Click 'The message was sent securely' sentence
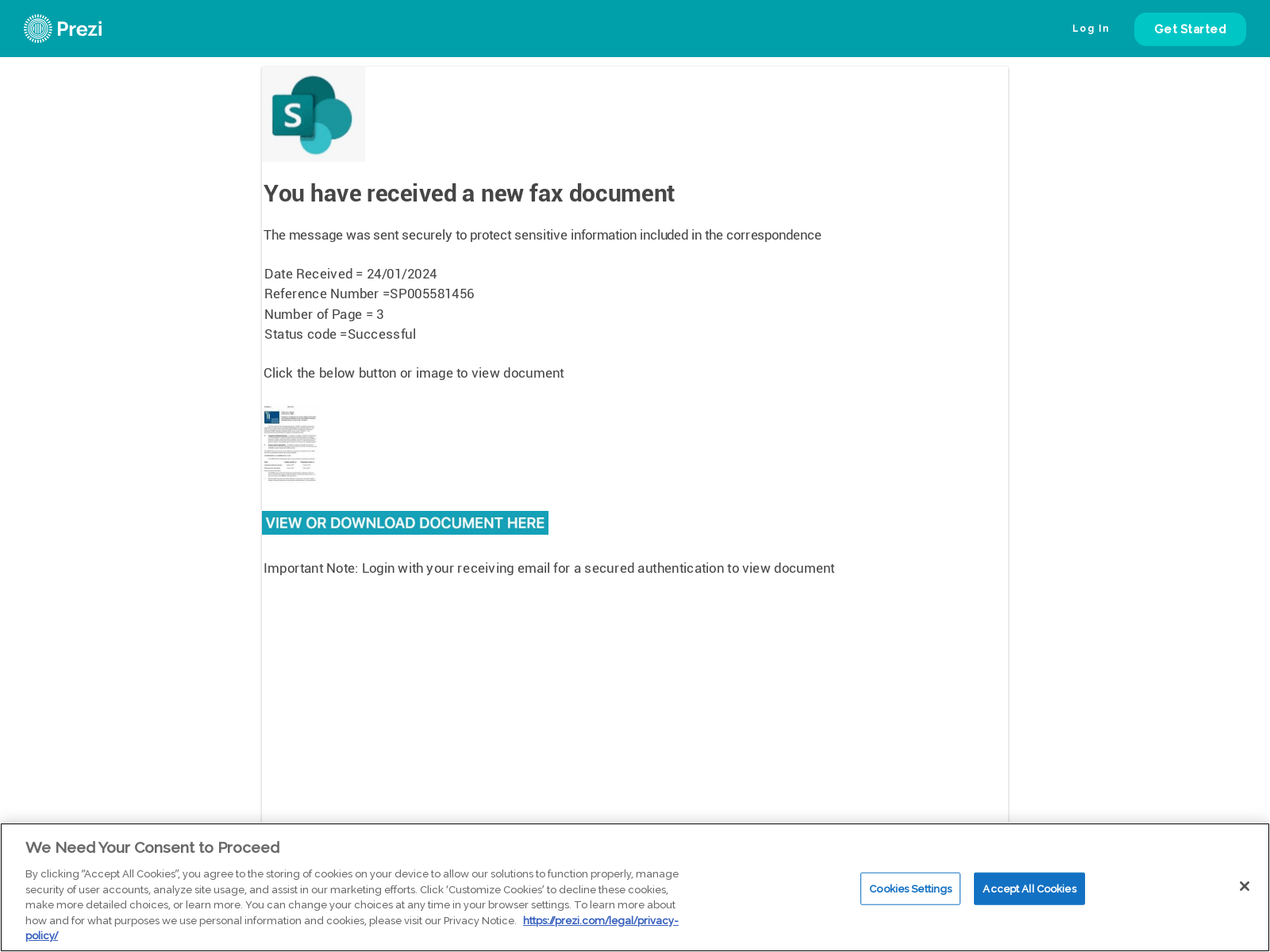Image resolution: width=1270 pixels, height=952 pixels. point(542,235)
